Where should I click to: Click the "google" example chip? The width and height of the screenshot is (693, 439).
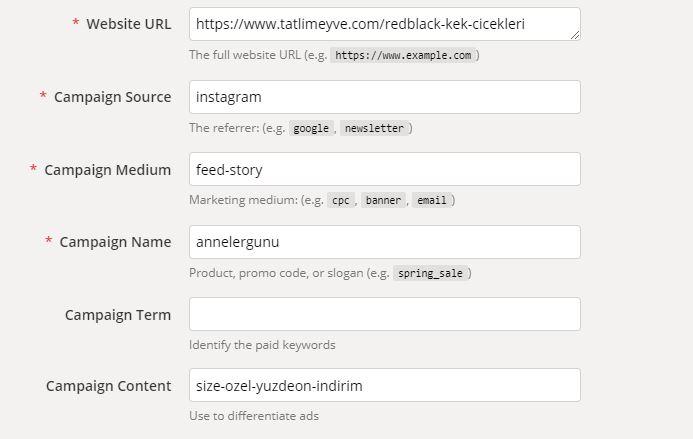click(x=311, y=128)
